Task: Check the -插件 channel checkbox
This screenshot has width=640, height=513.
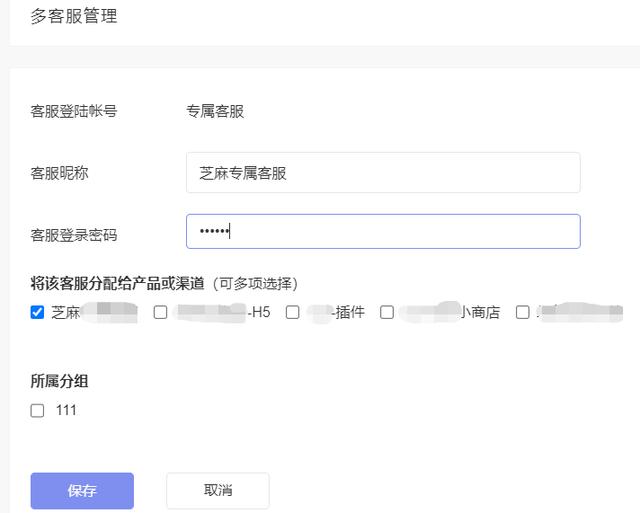Action: [x=292, y=313]
